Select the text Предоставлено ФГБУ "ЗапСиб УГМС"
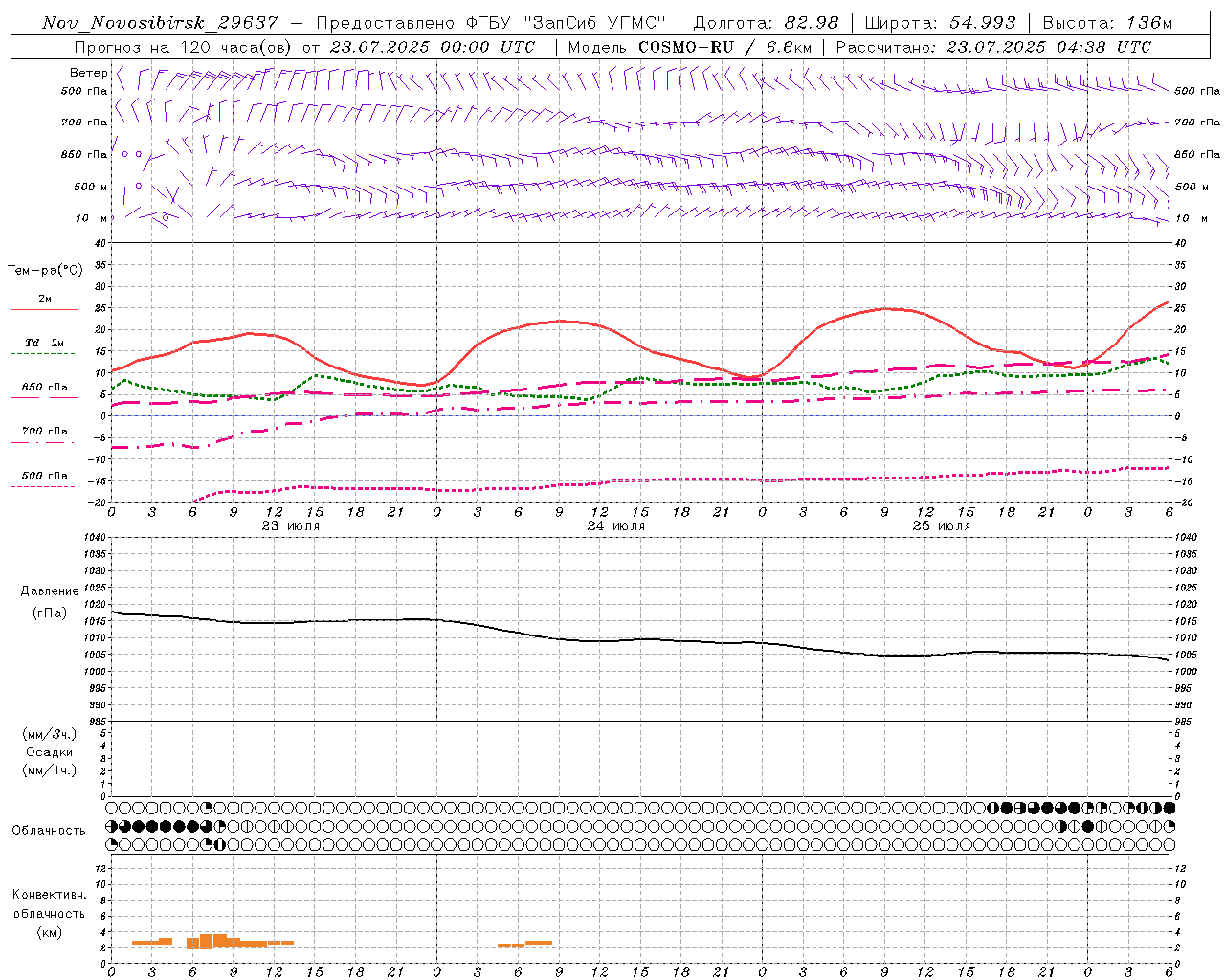The height and width of the screenshot is (980, 1225). point(491,24)
